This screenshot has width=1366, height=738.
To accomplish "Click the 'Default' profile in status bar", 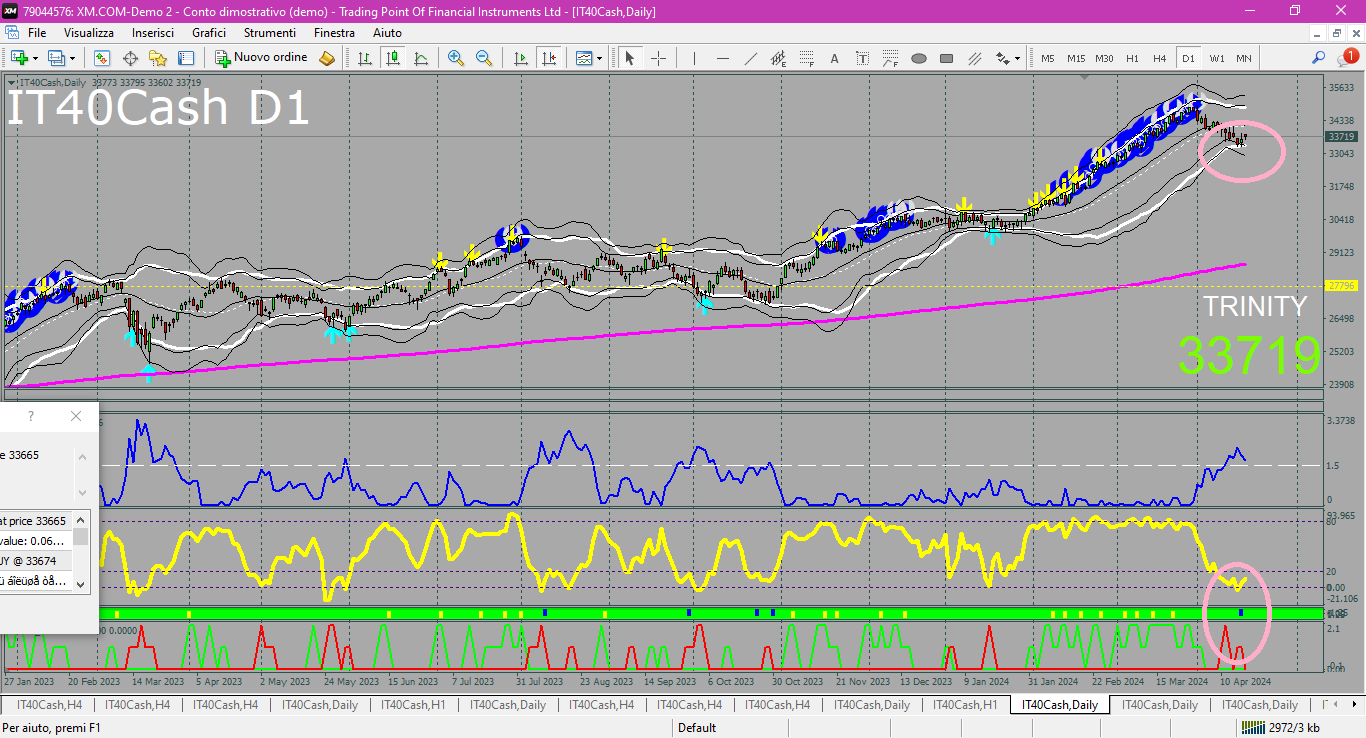I will point(697,728).
